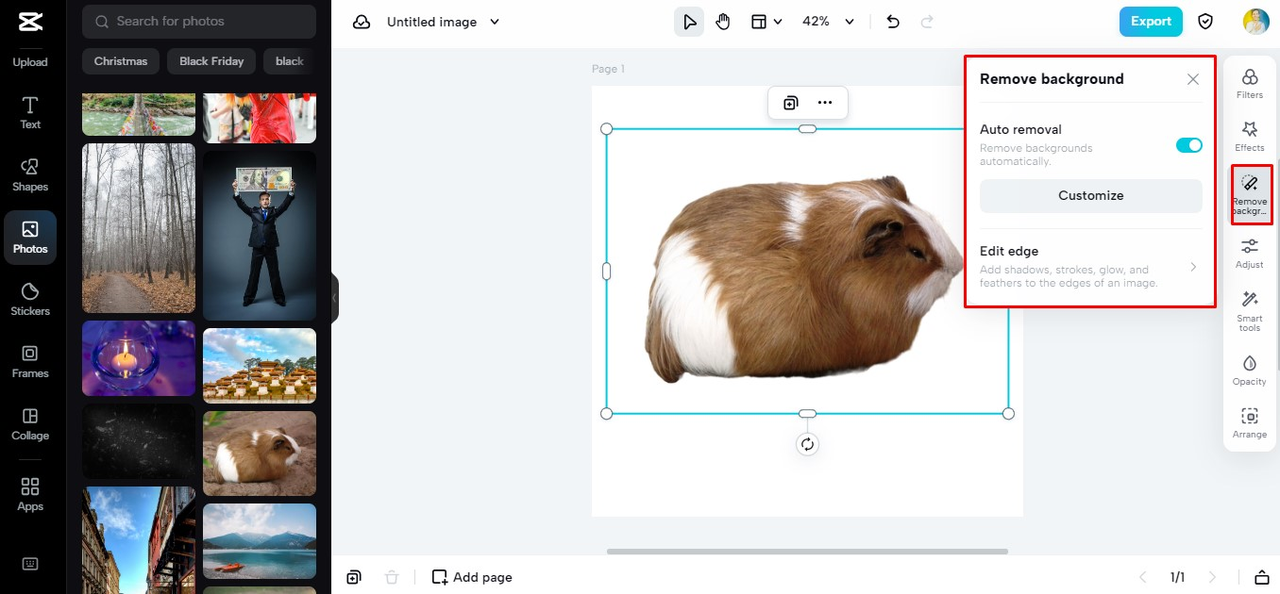This screenshot has width=1280, height=594.
Task: Select the man holding dollar bill photo
Action: tap(259, 236)
